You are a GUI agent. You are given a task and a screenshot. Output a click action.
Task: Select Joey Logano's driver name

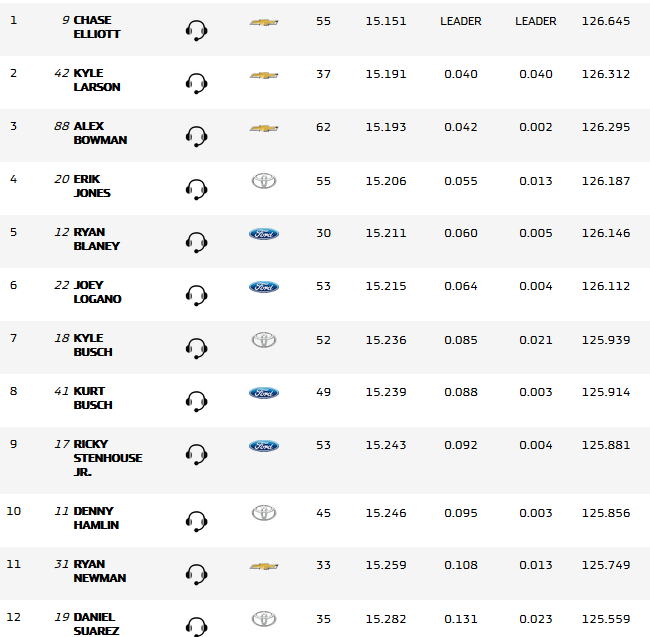tap(96, 292)
